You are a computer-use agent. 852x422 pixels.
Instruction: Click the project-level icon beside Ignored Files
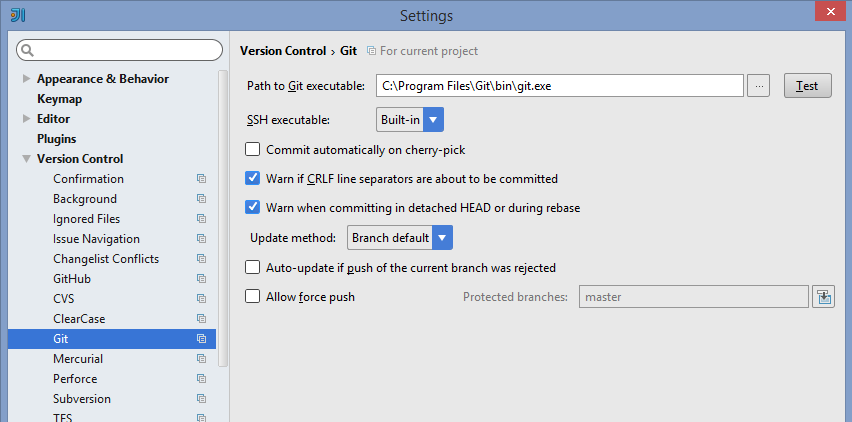tap(202, 219)
